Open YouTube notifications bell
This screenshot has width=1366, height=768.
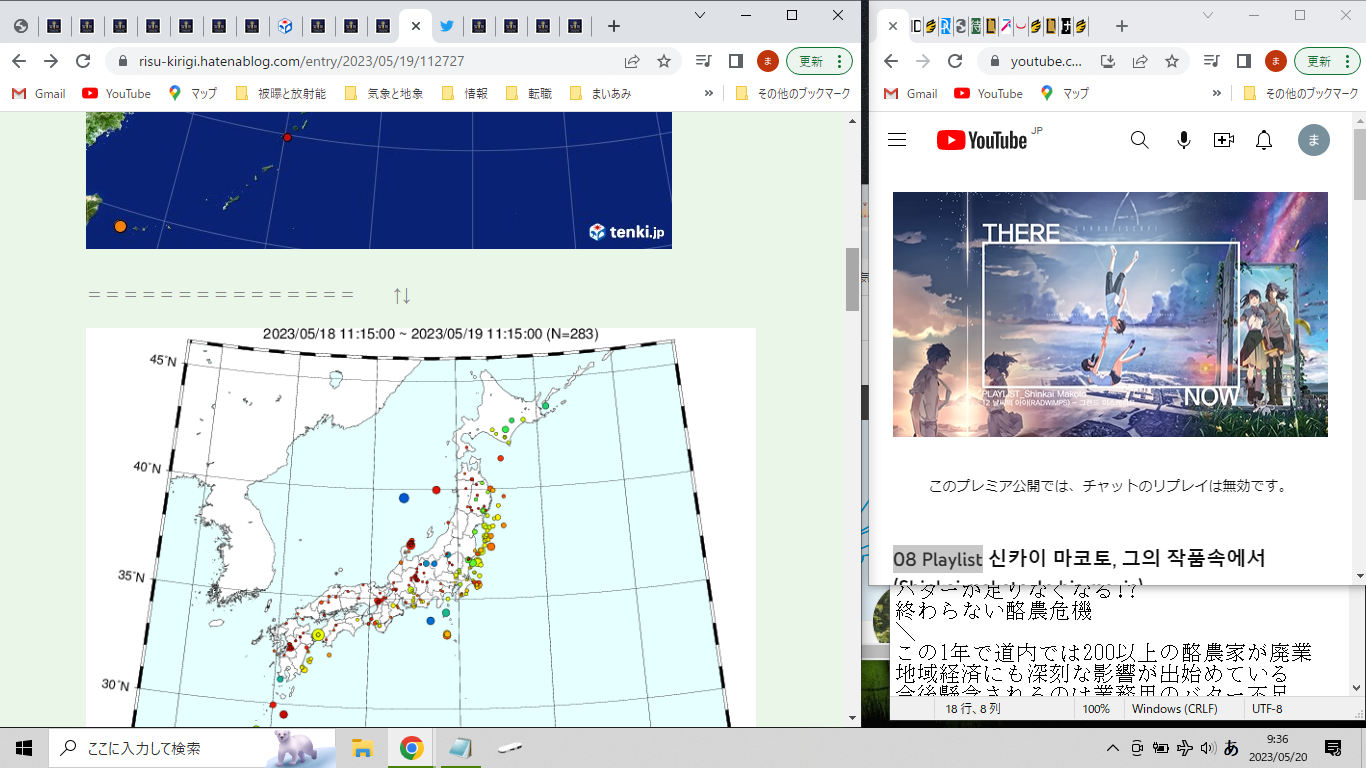1264,140
